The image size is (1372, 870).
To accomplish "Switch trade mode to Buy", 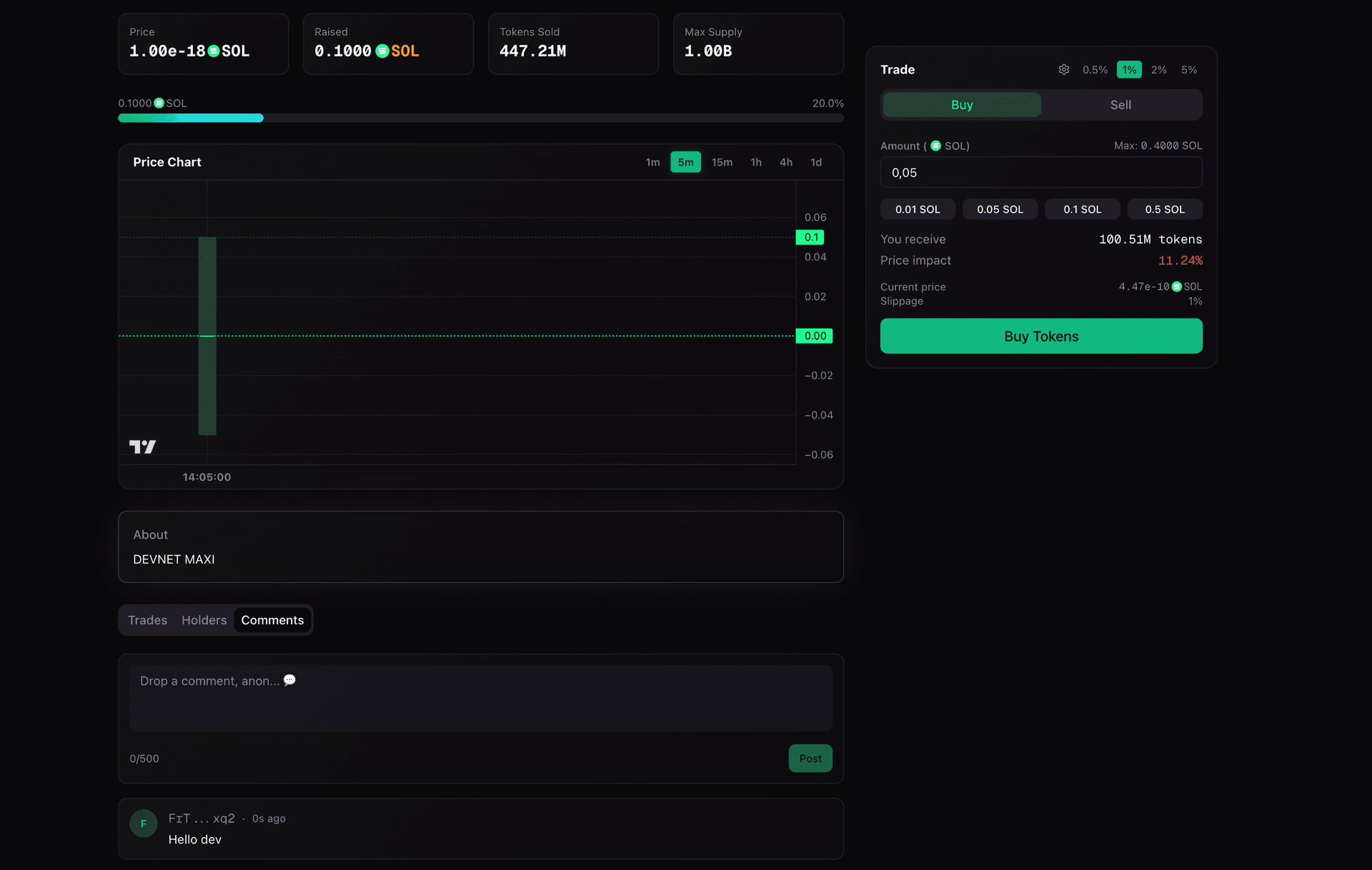I will 962,105.
